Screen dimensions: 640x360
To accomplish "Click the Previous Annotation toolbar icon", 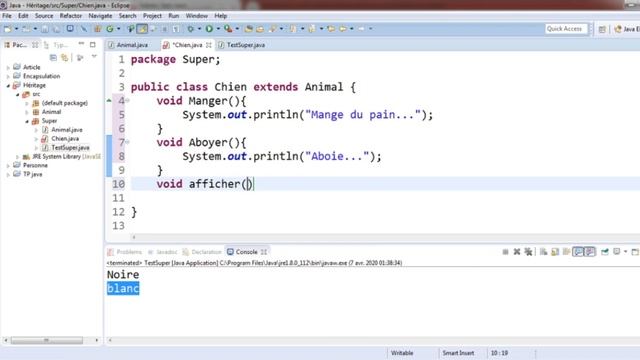I will pos(312,29).
